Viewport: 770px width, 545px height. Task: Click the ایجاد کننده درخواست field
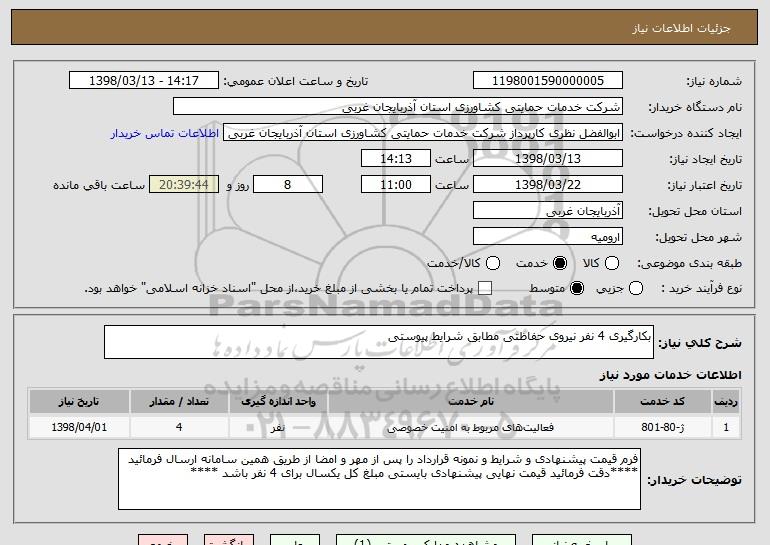click(423, 133)
